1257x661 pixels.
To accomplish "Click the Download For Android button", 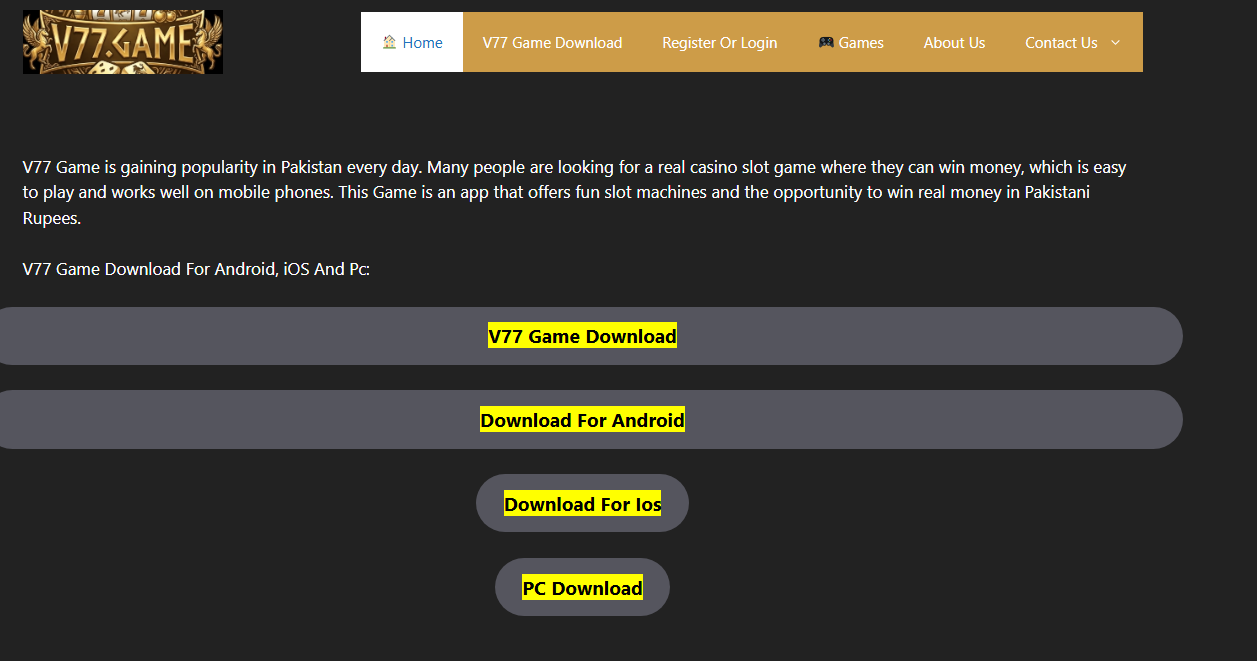I will tap(582, 420).
